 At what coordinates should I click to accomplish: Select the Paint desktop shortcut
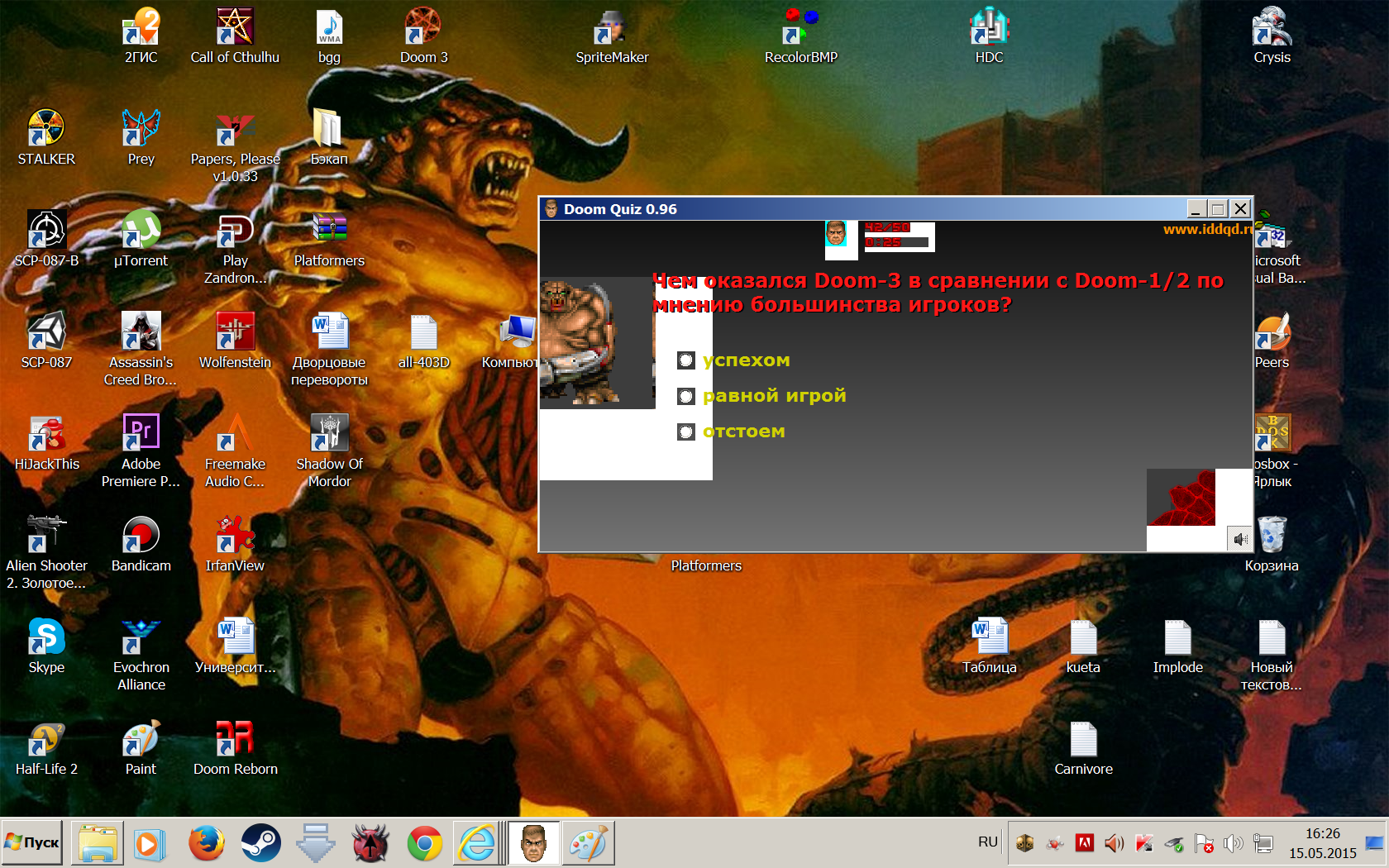141,748
